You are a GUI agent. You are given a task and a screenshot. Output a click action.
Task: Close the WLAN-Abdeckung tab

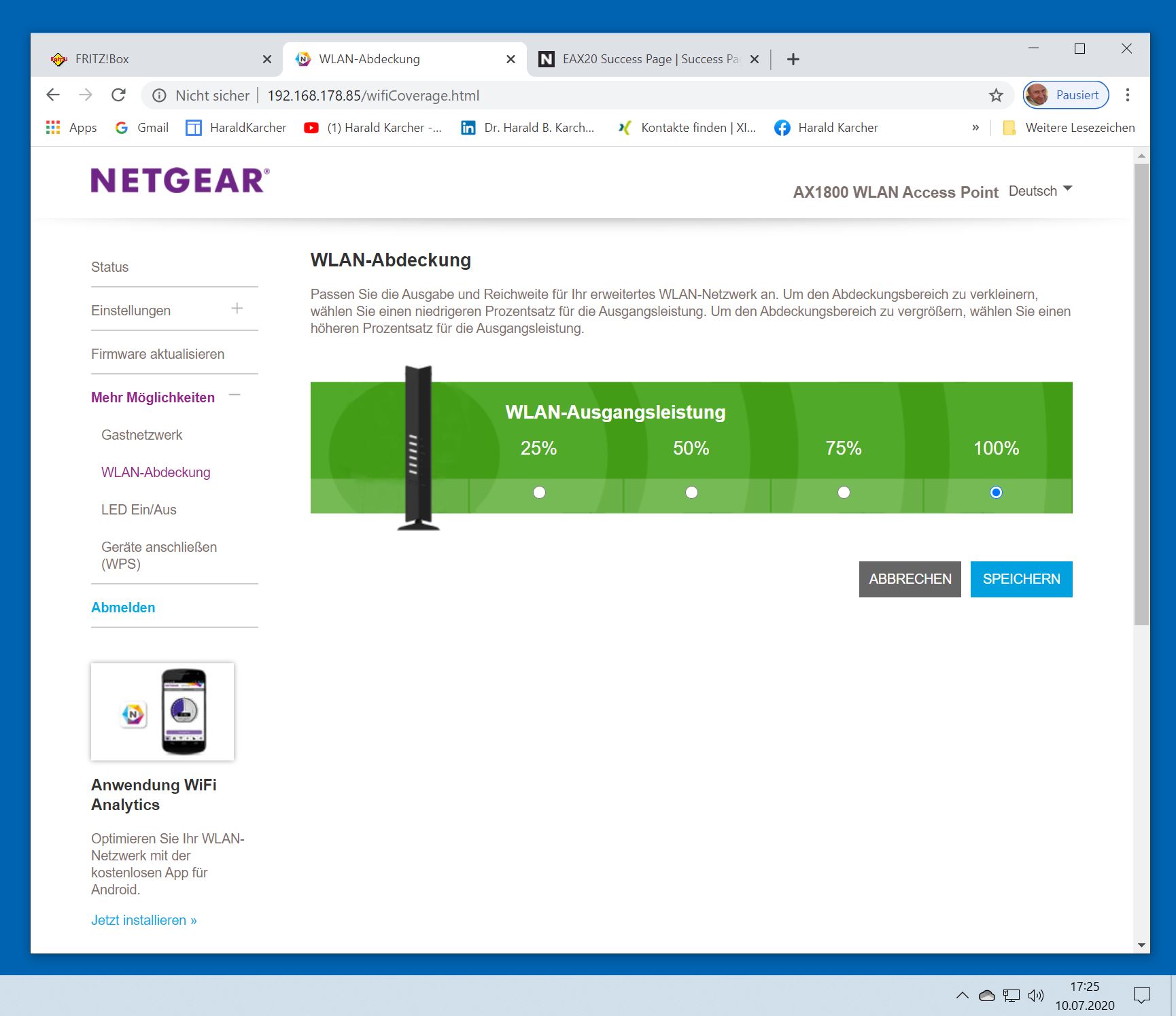511,59
